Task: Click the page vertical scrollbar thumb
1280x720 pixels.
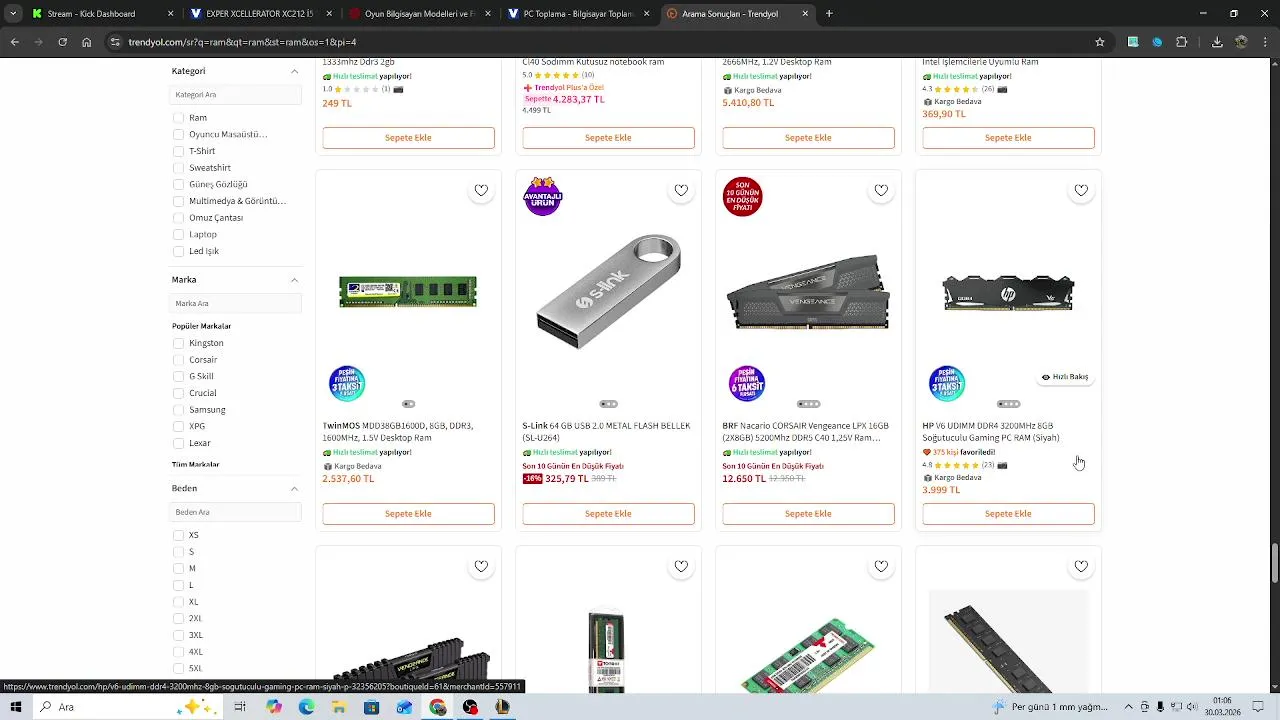Action: pos(1275,563)
